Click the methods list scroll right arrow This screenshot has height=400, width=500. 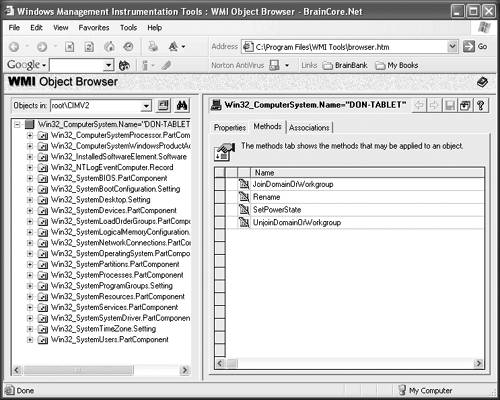479,363
